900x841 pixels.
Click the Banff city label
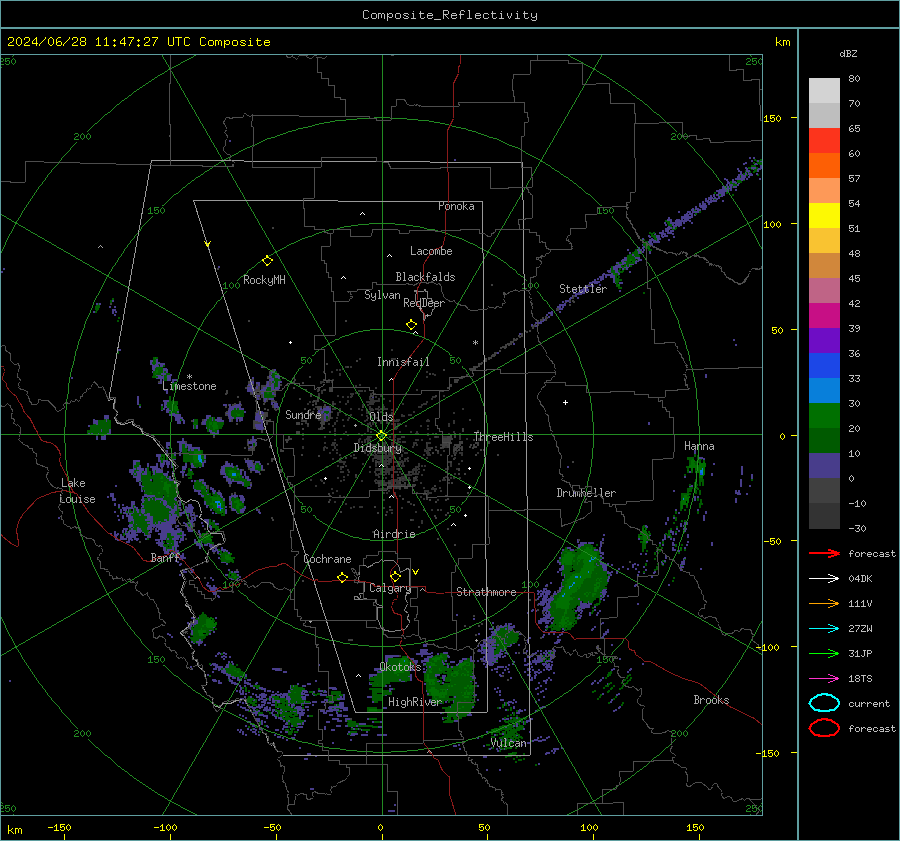pyautogui.click(x=164, y=558)
